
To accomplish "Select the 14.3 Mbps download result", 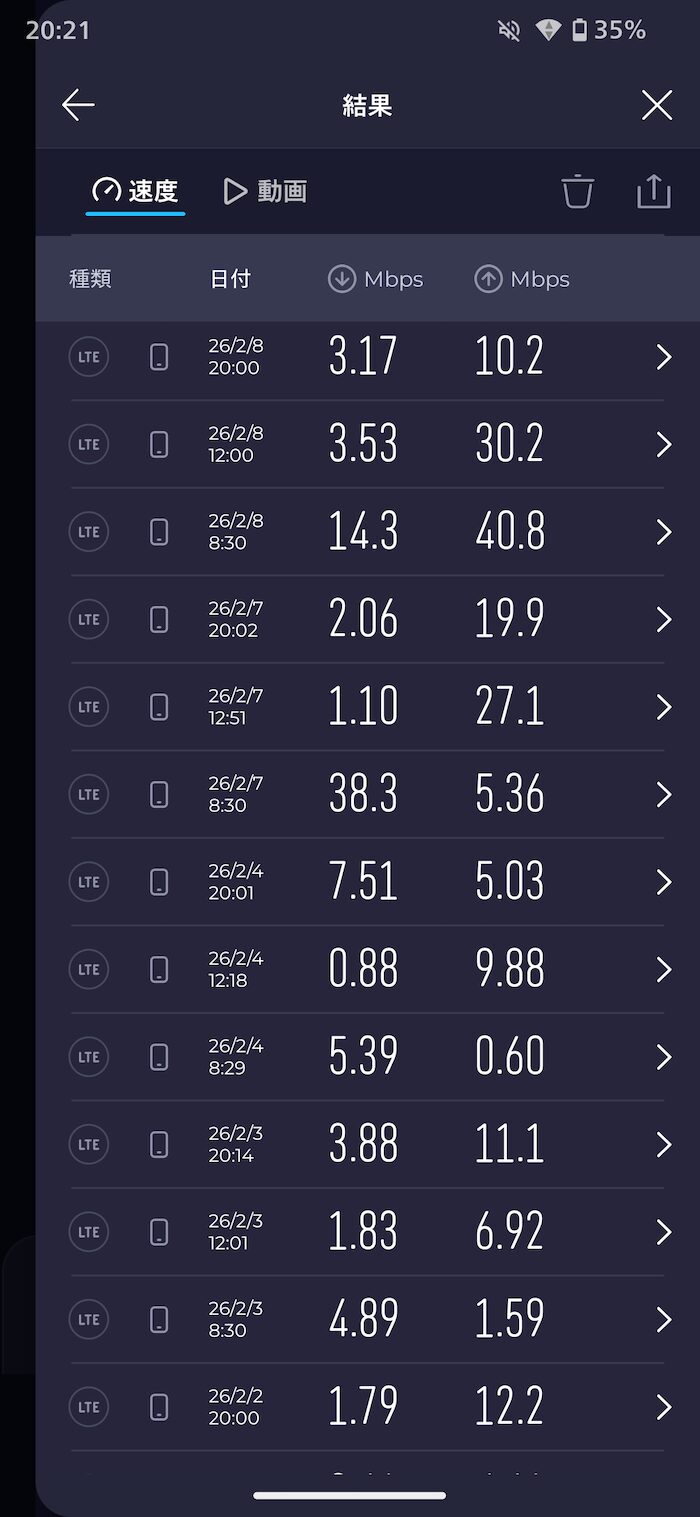I will point(363,532).
